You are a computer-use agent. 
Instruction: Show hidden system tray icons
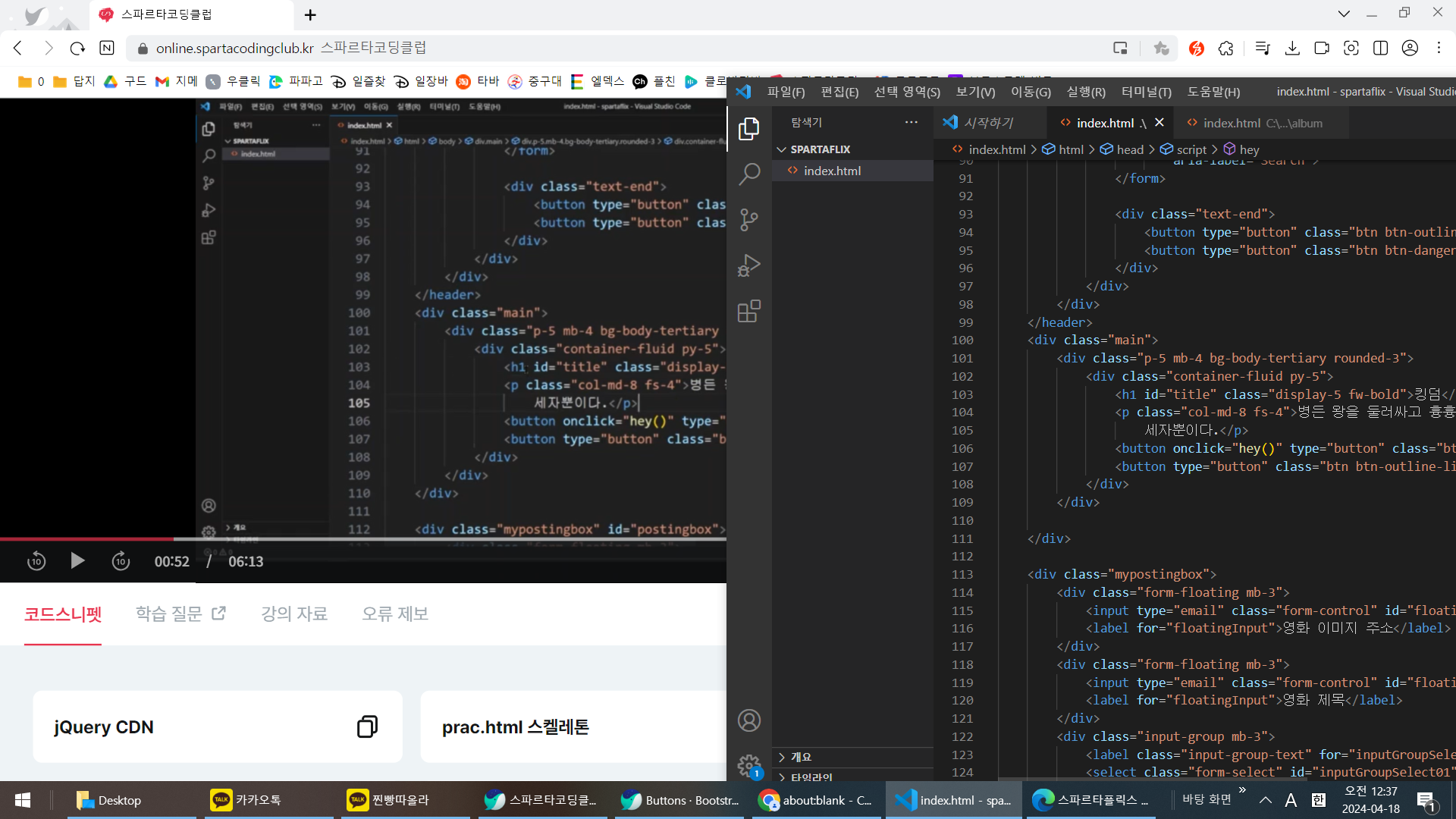1265,800
